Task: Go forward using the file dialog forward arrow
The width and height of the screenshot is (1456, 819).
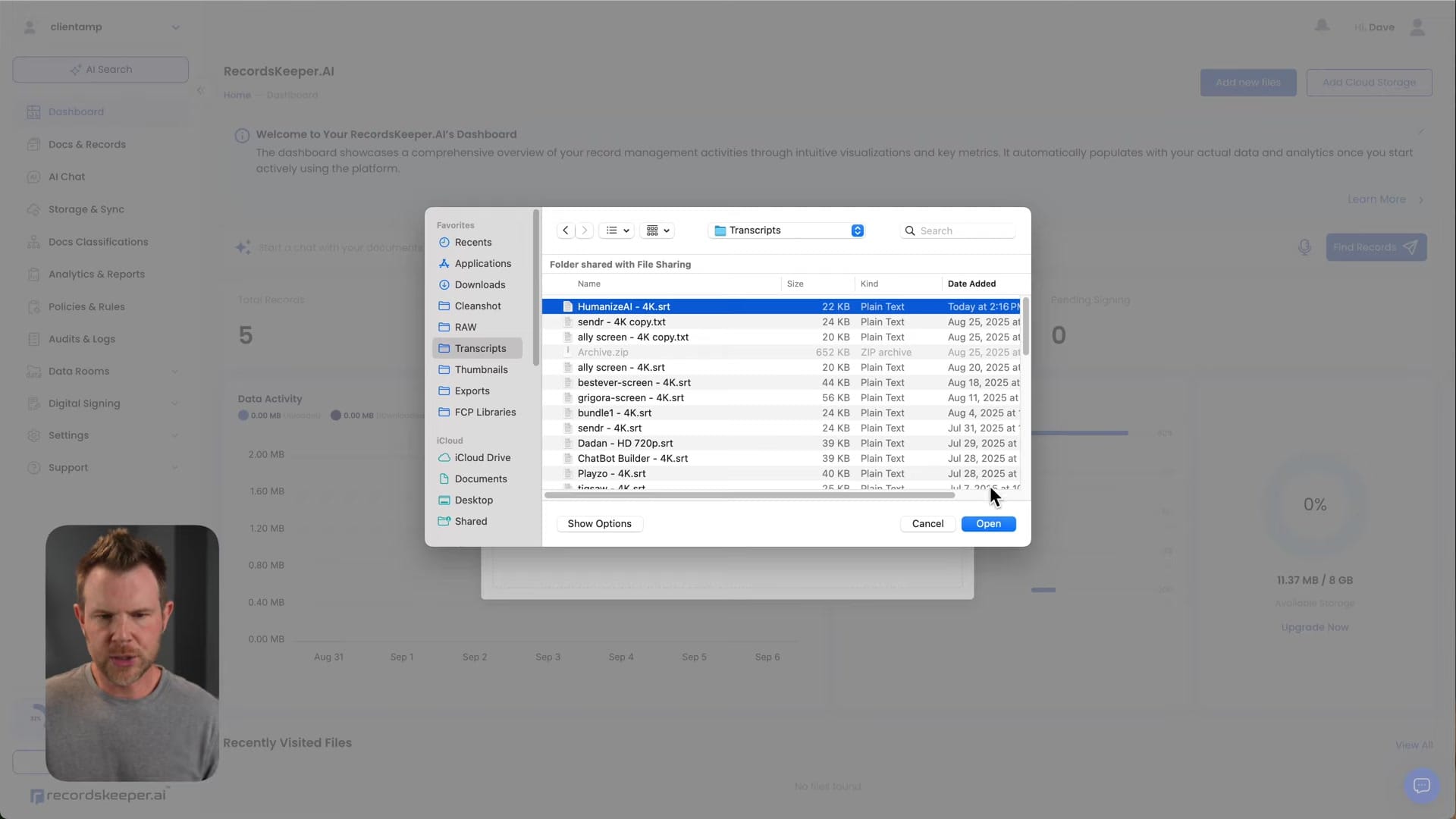Action: point(584,231)
